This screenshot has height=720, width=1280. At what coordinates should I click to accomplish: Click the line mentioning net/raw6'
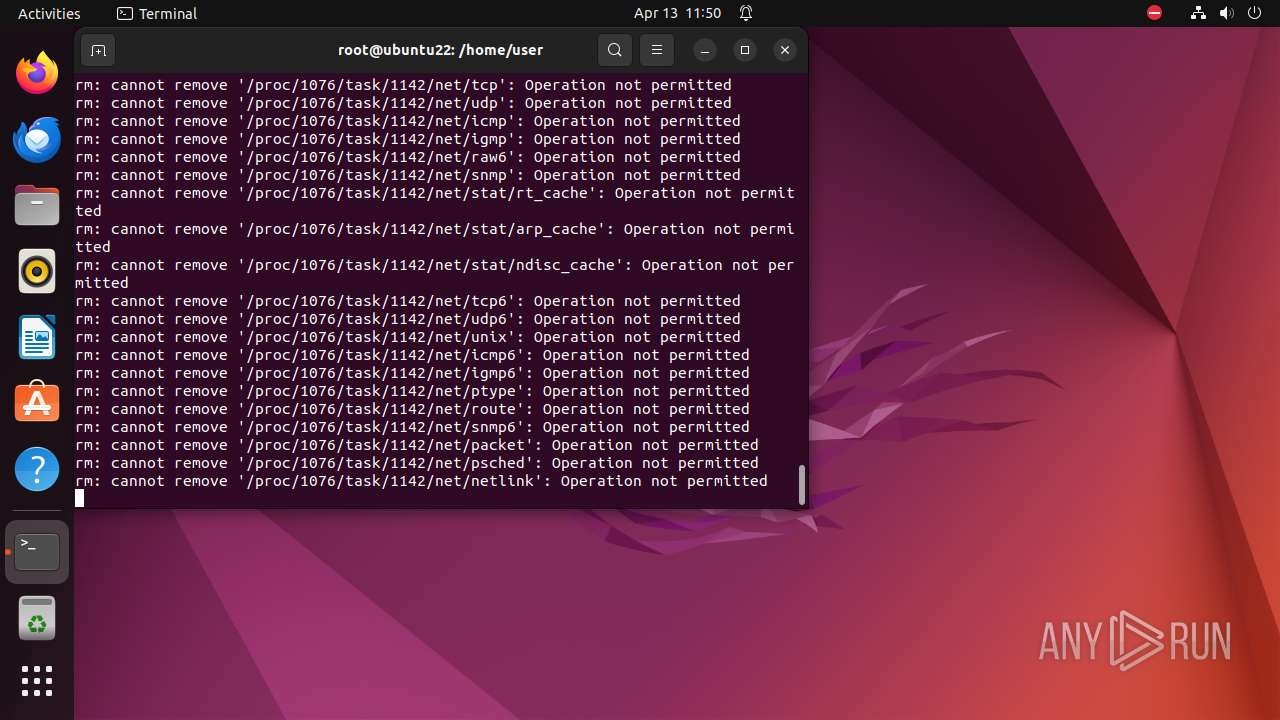[x=408, y=157]
